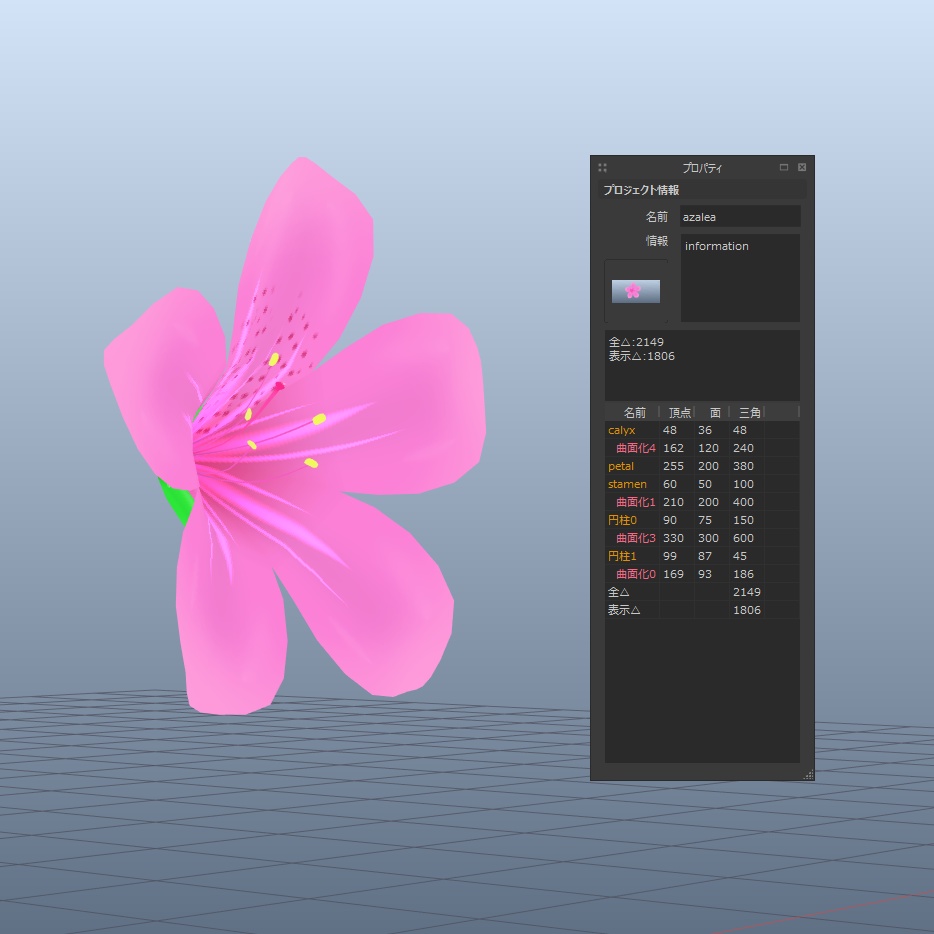The height and width of the screenshot is (934, 934).
Task: Select the petal object in the list
Action: (622, 466)
